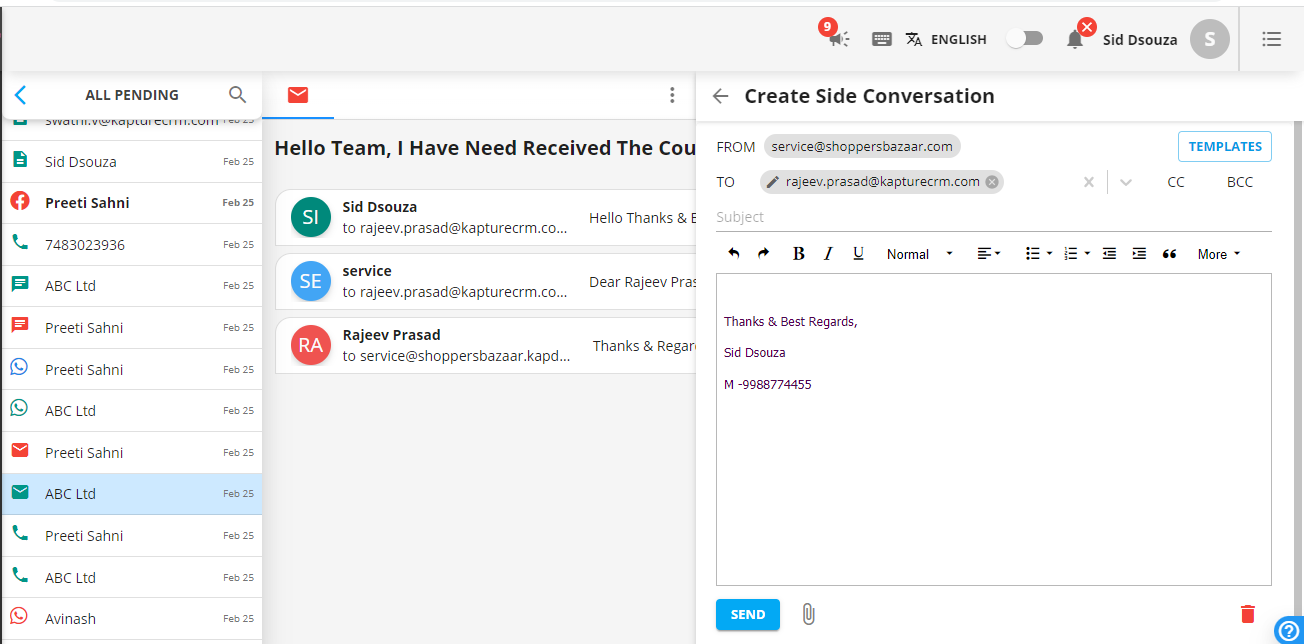This screenshot has height=644, width=1304.
Task: Insert a blockquote
Action: coord(1169,254)
